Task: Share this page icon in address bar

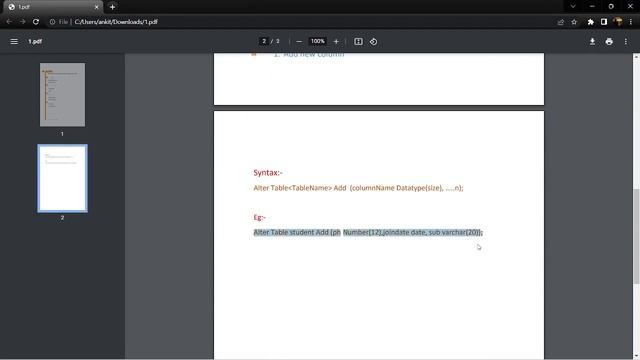Action: [x=560, y=22]
